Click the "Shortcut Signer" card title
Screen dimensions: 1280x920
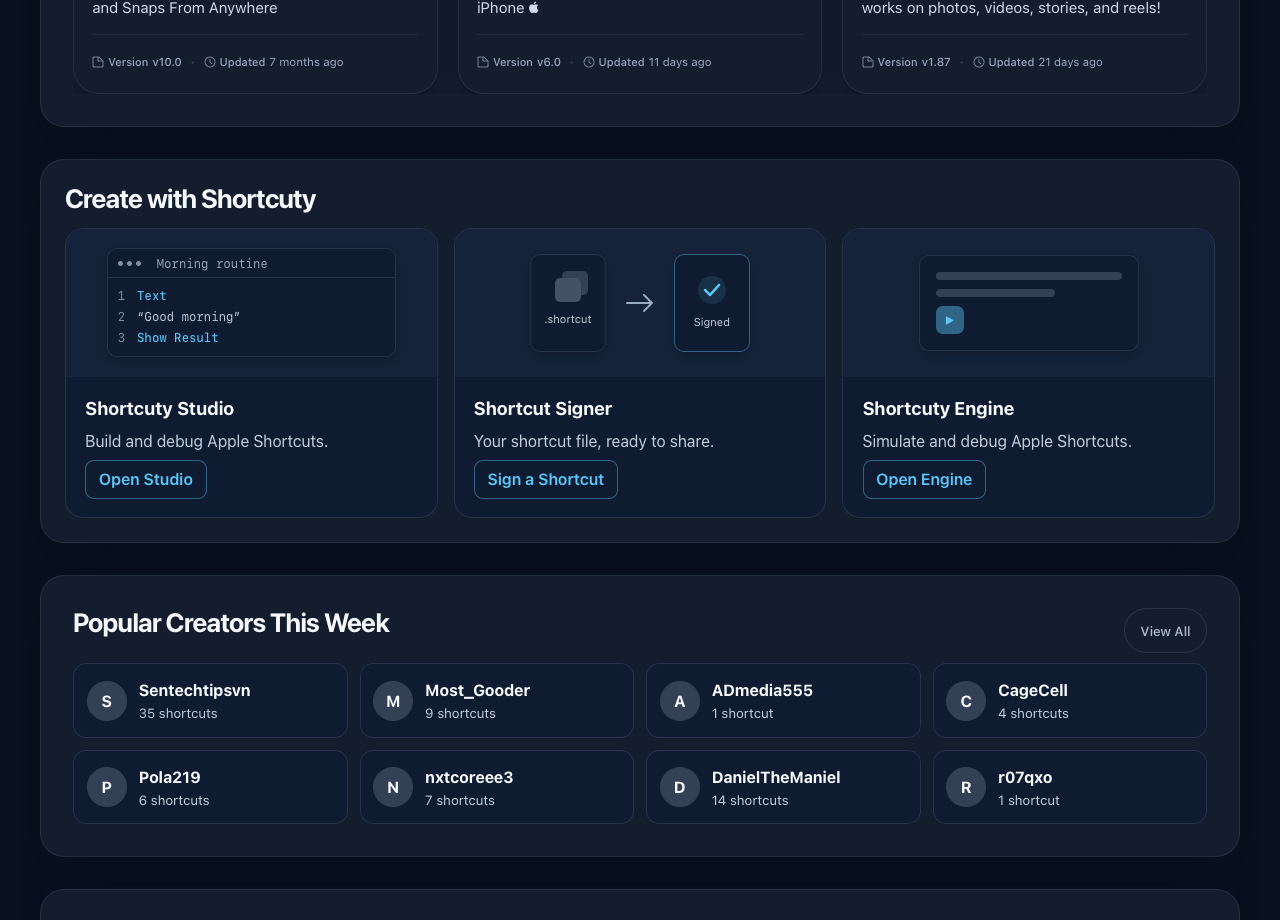(x=543, y=408)
